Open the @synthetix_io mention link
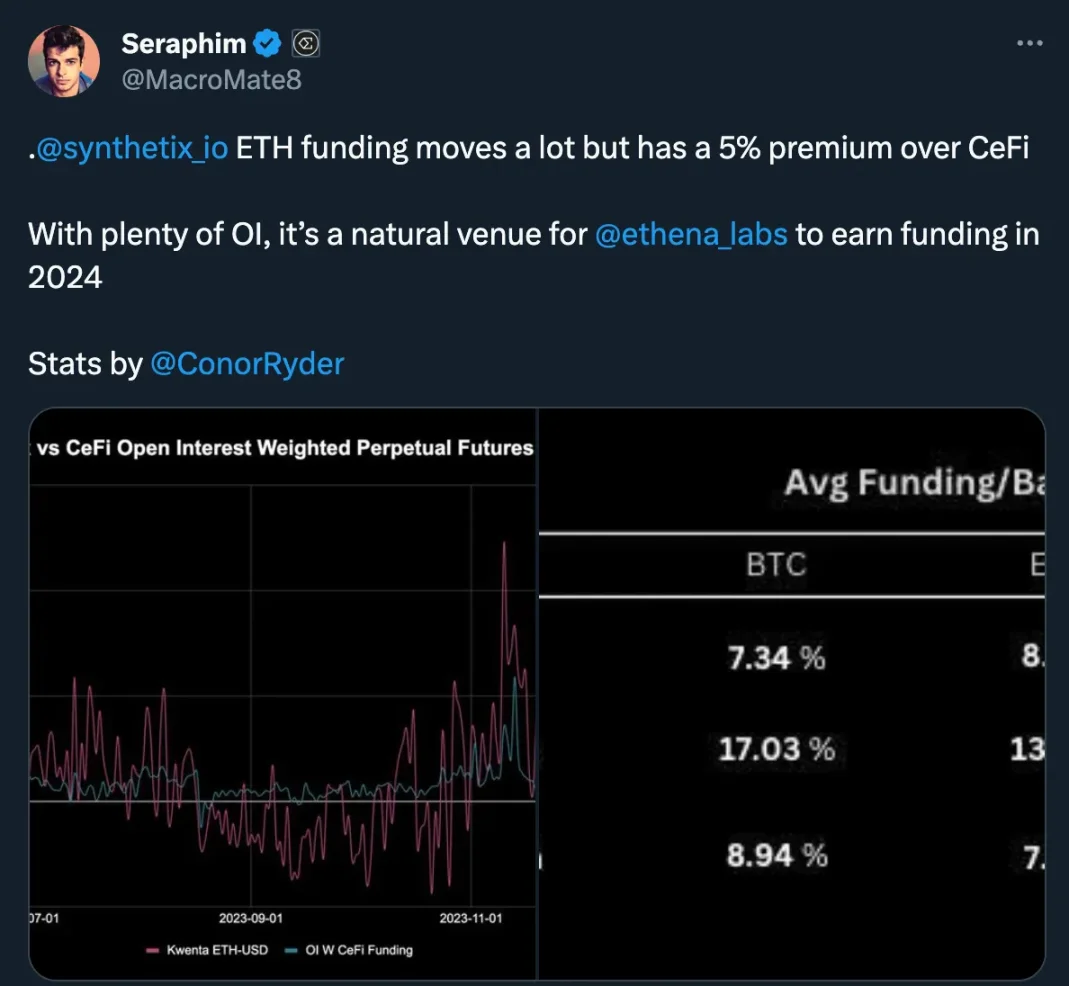 [x=132, y=148]
